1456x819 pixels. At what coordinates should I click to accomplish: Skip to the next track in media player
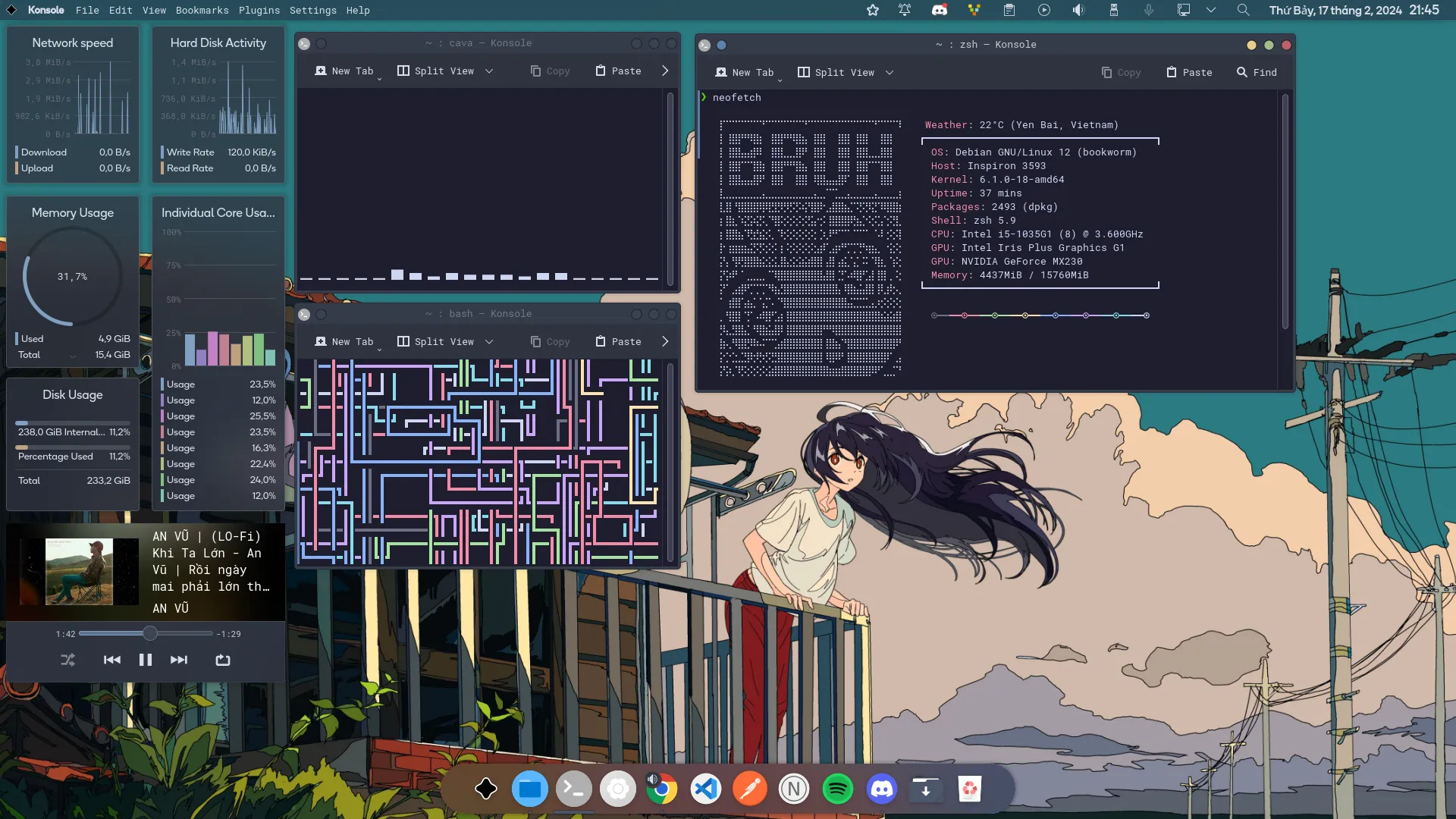(179, 660)
